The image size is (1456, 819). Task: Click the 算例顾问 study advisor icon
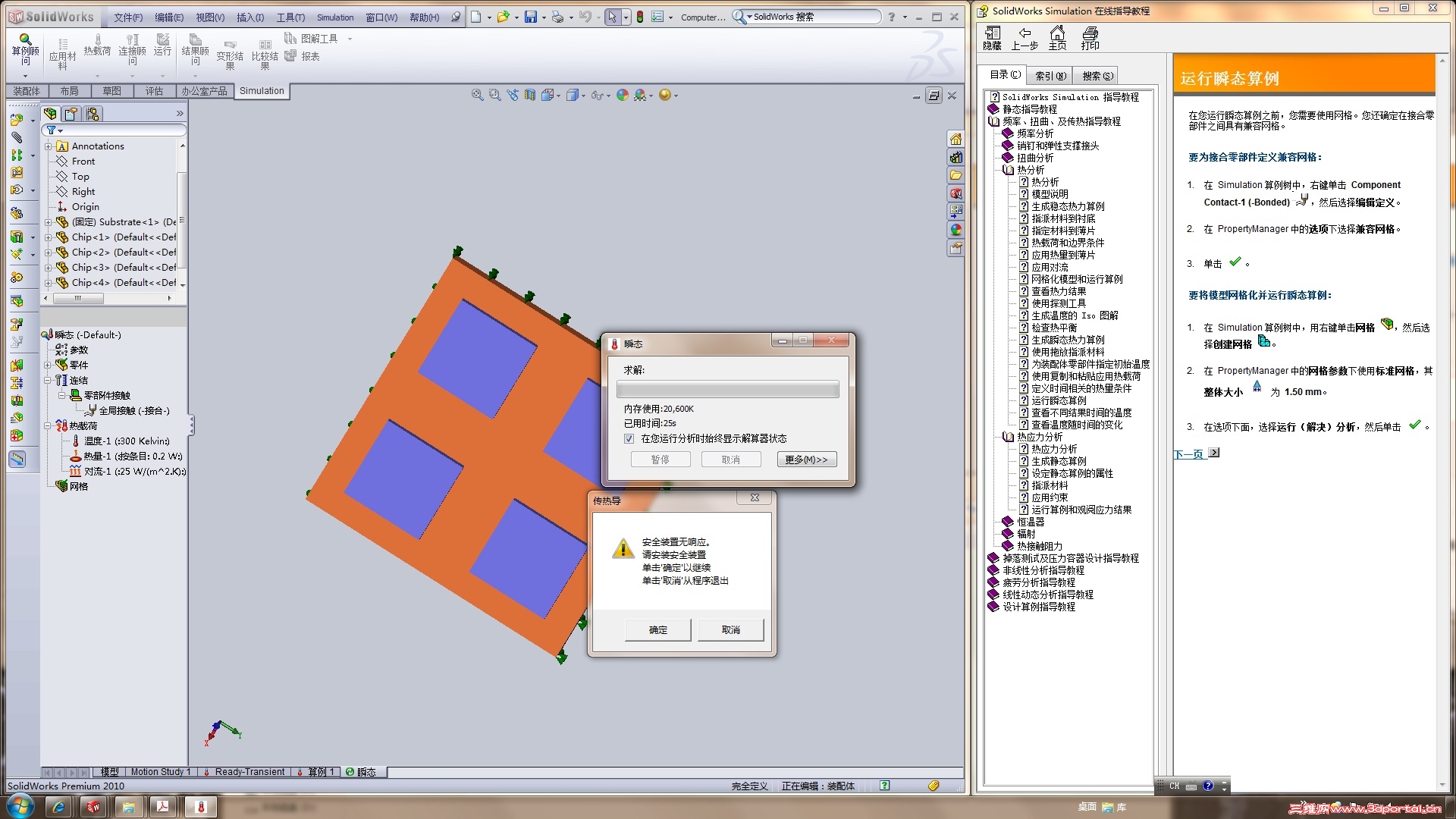[x=25, y=40]
